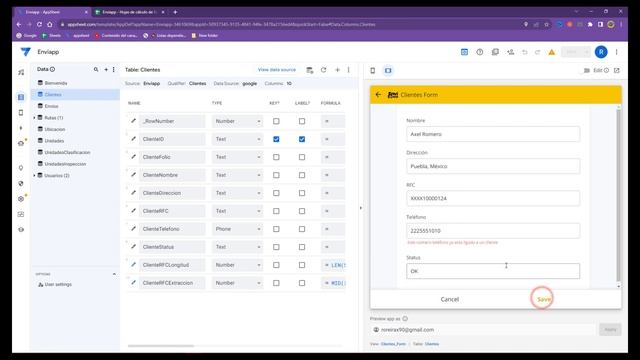Enable LABEL checkbox for ClienteRFC
The height and width of the screenshot is (360, 640).
tap(302, 211)
